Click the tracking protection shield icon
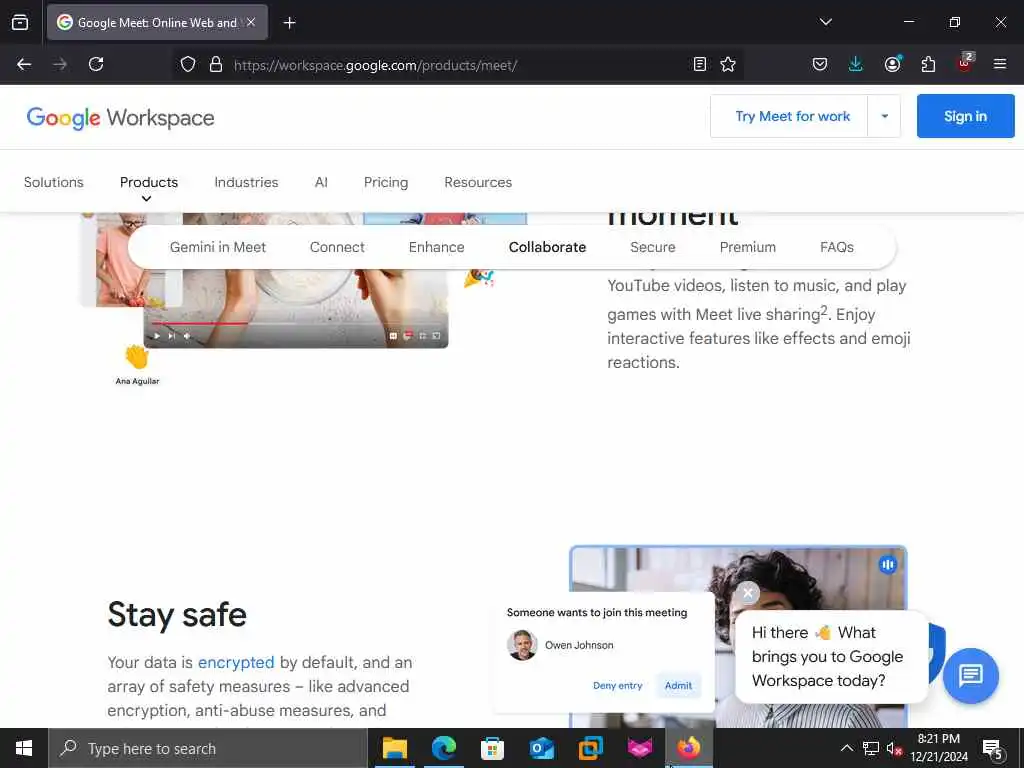The width and height of the screenshot is (1024, 768). [188, 64]
